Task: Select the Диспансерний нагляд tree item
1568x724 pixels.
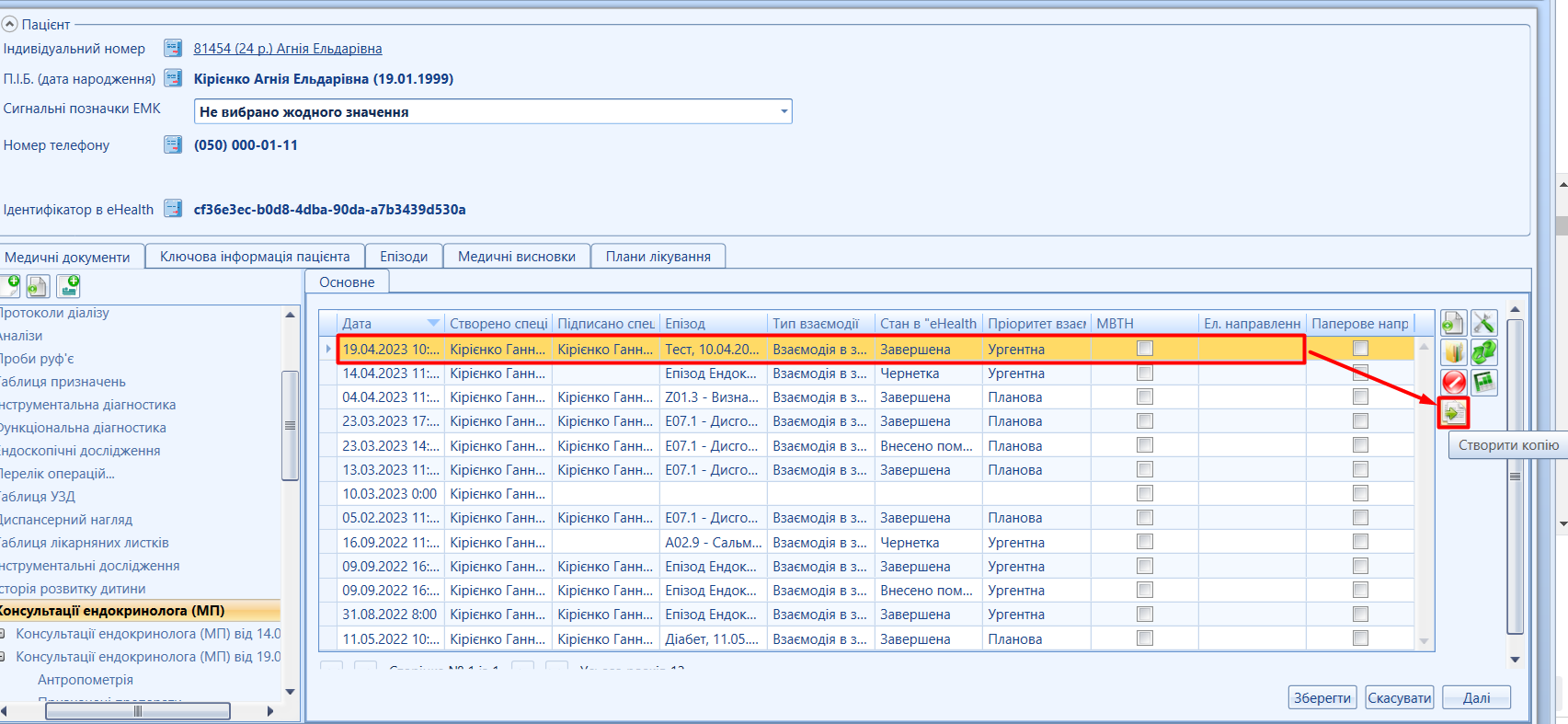Action: pos(66,519)
